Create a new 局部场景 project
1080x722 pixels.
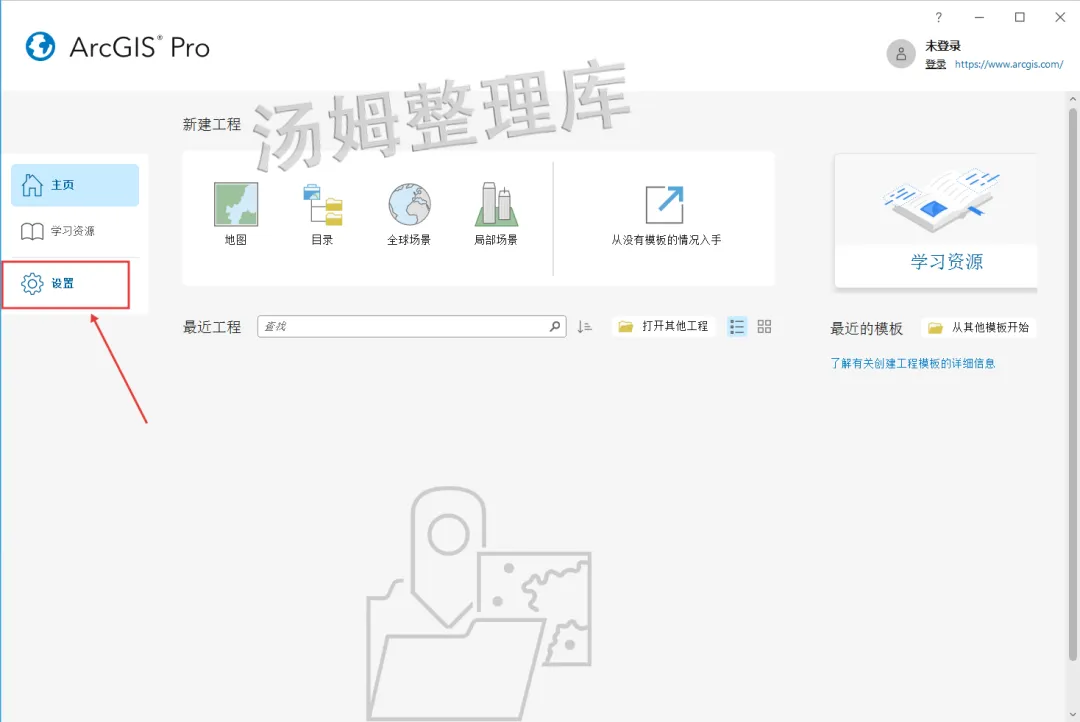496,214
